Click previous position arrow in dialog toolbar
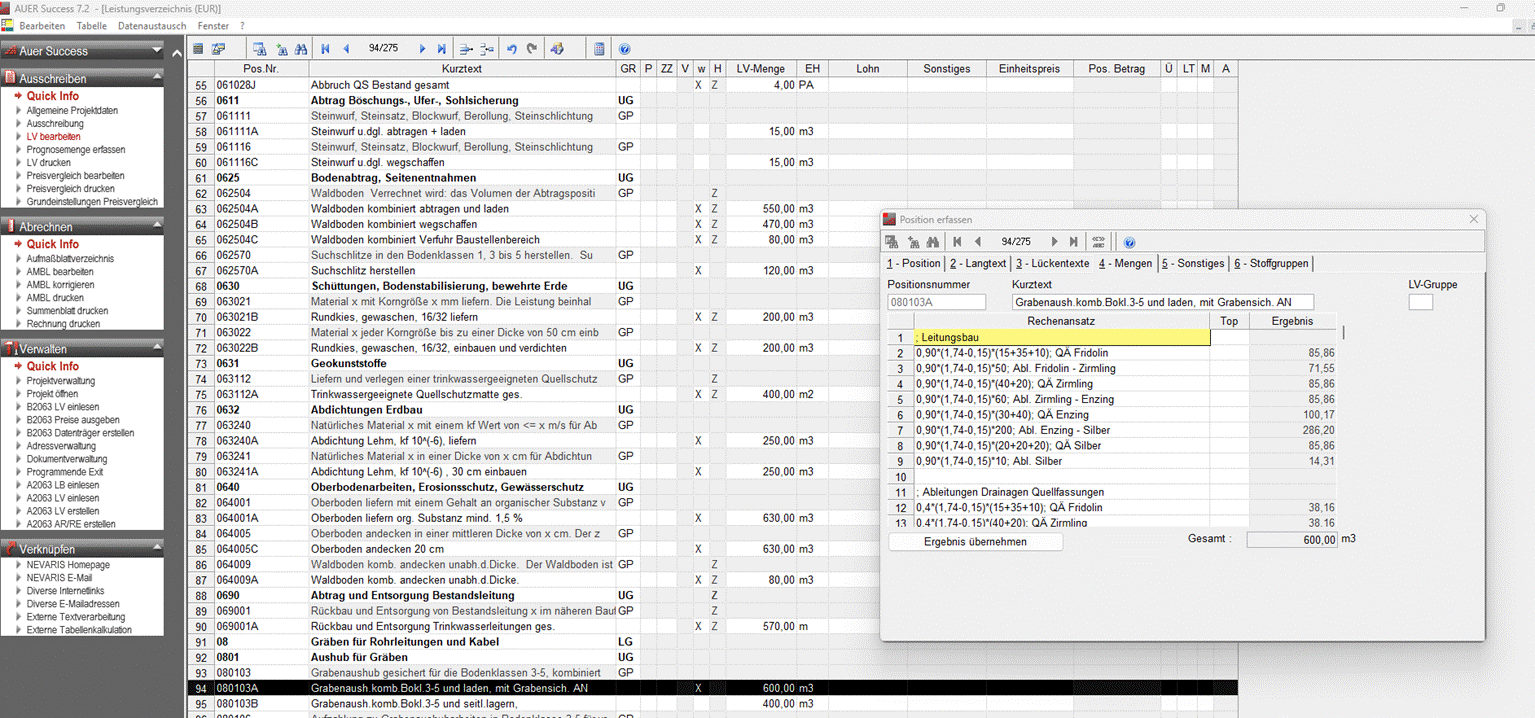 pyautogui.click(x=977, y=242)
